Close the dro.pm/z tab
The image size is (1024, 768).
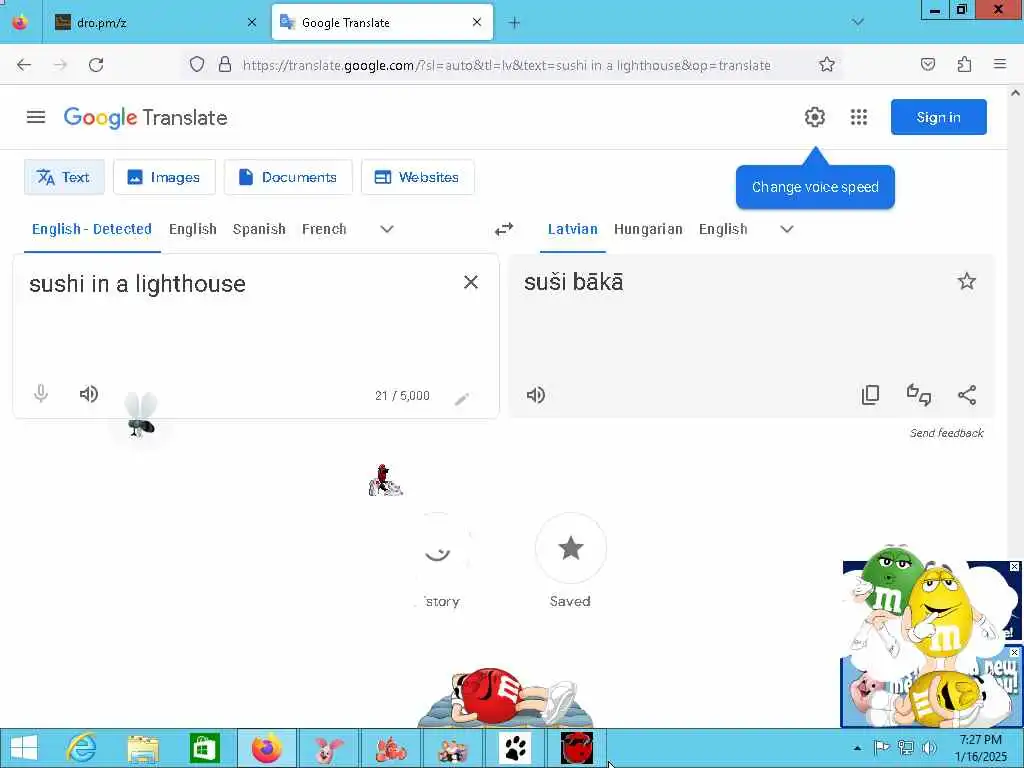[x=252, y=23]
